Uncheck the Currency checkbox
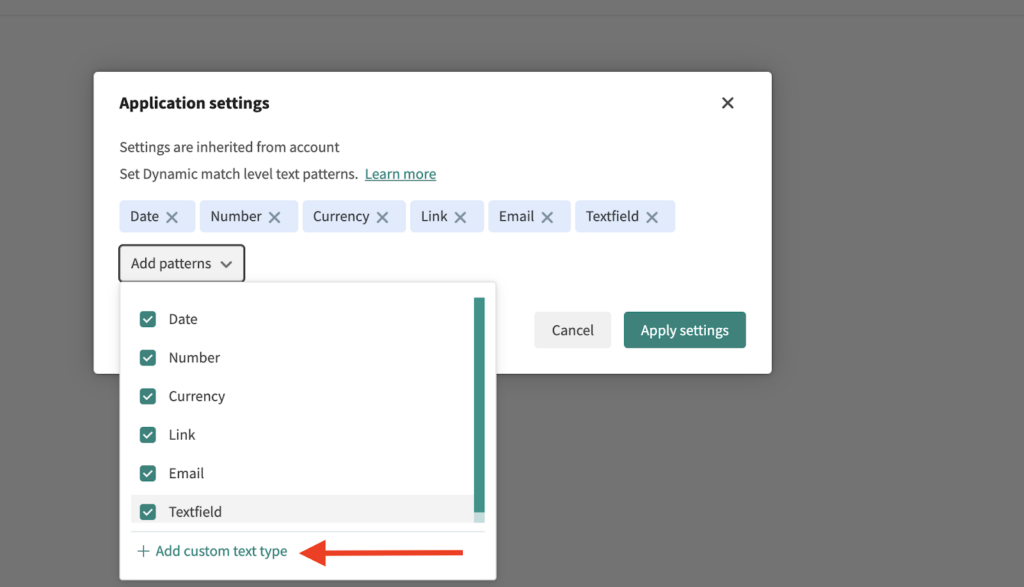 coord(148,396)
